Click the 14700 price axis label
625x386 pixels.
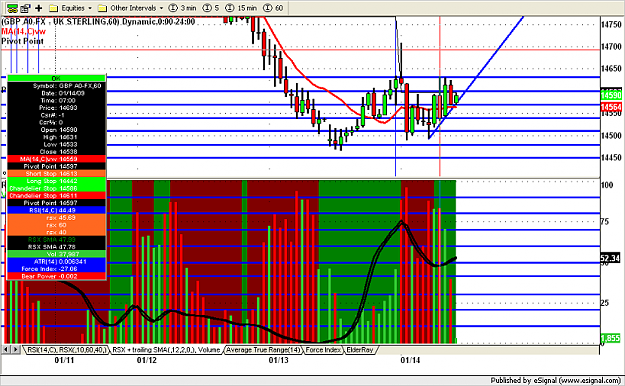pyautogui.click(x=611, y=47)
